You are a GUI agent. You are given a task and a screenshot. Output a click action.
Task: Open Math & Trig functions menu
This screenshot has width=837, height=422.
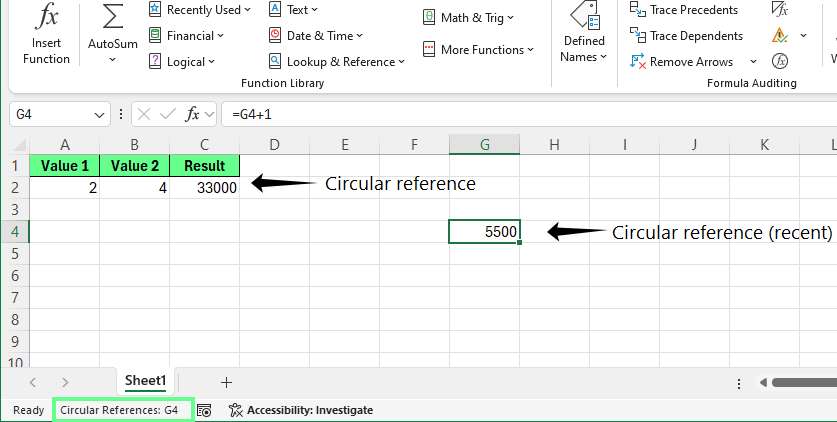pos(468,18)
